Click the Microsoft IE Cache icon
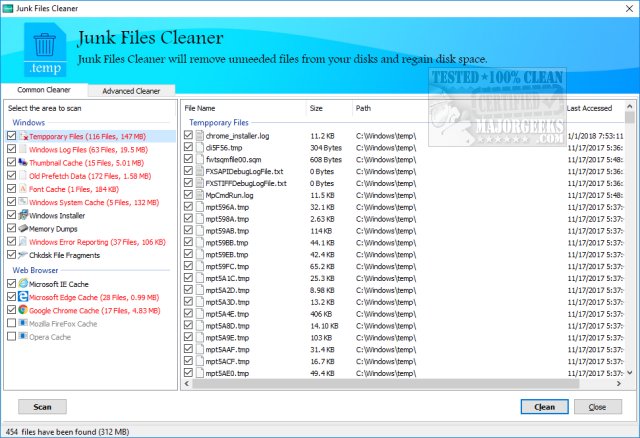 point(23,283)
